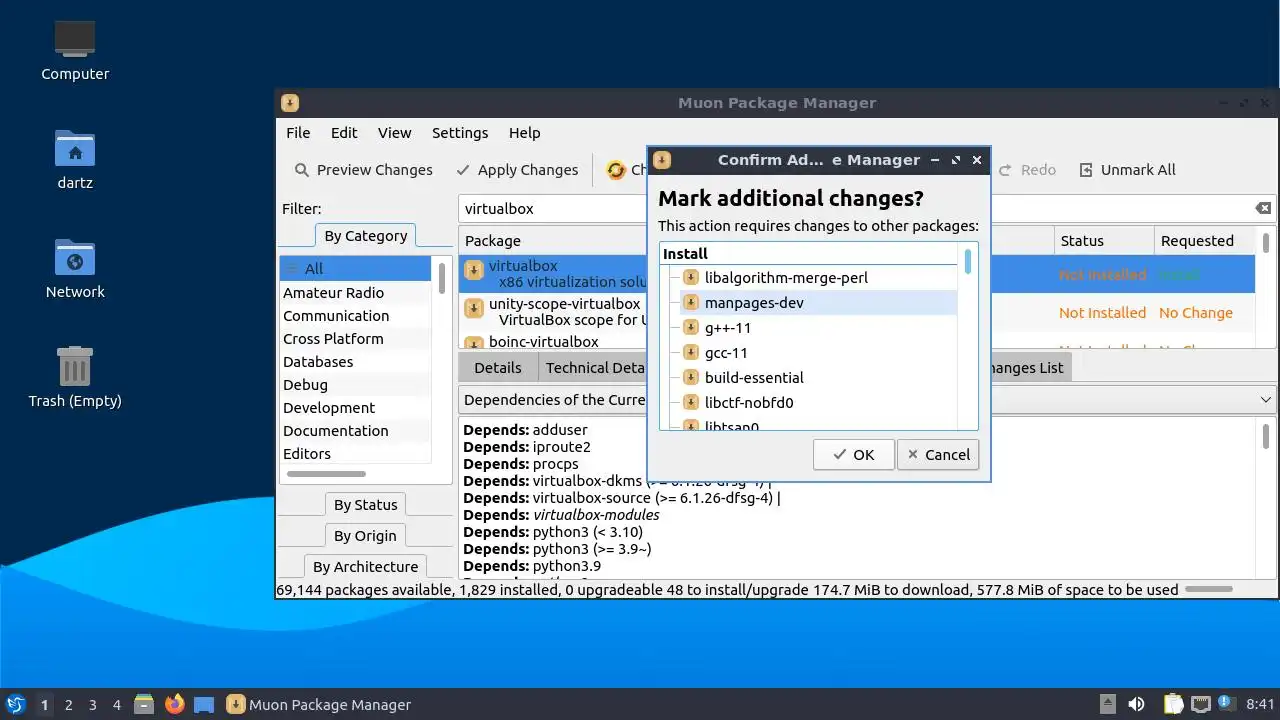This screenshot has width=1280, height=720.
Task: Switch to the By Origin filter tab
Action: (x=365, y=536)
